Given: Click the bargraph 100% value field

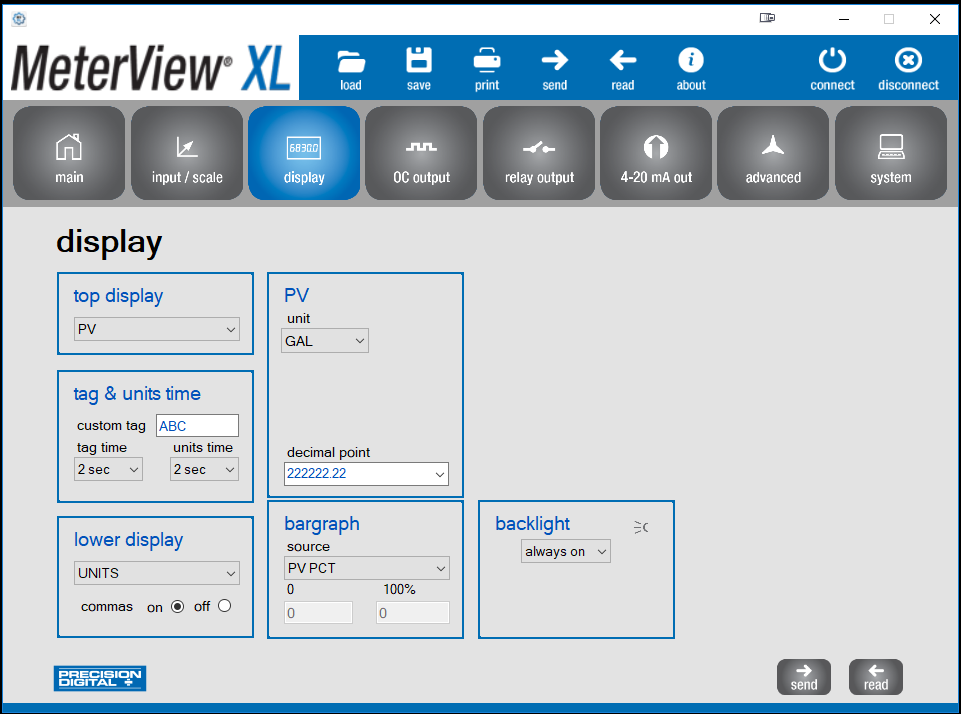Looking at the screenshot, I should pyautogui.click(x=412, y=613).
